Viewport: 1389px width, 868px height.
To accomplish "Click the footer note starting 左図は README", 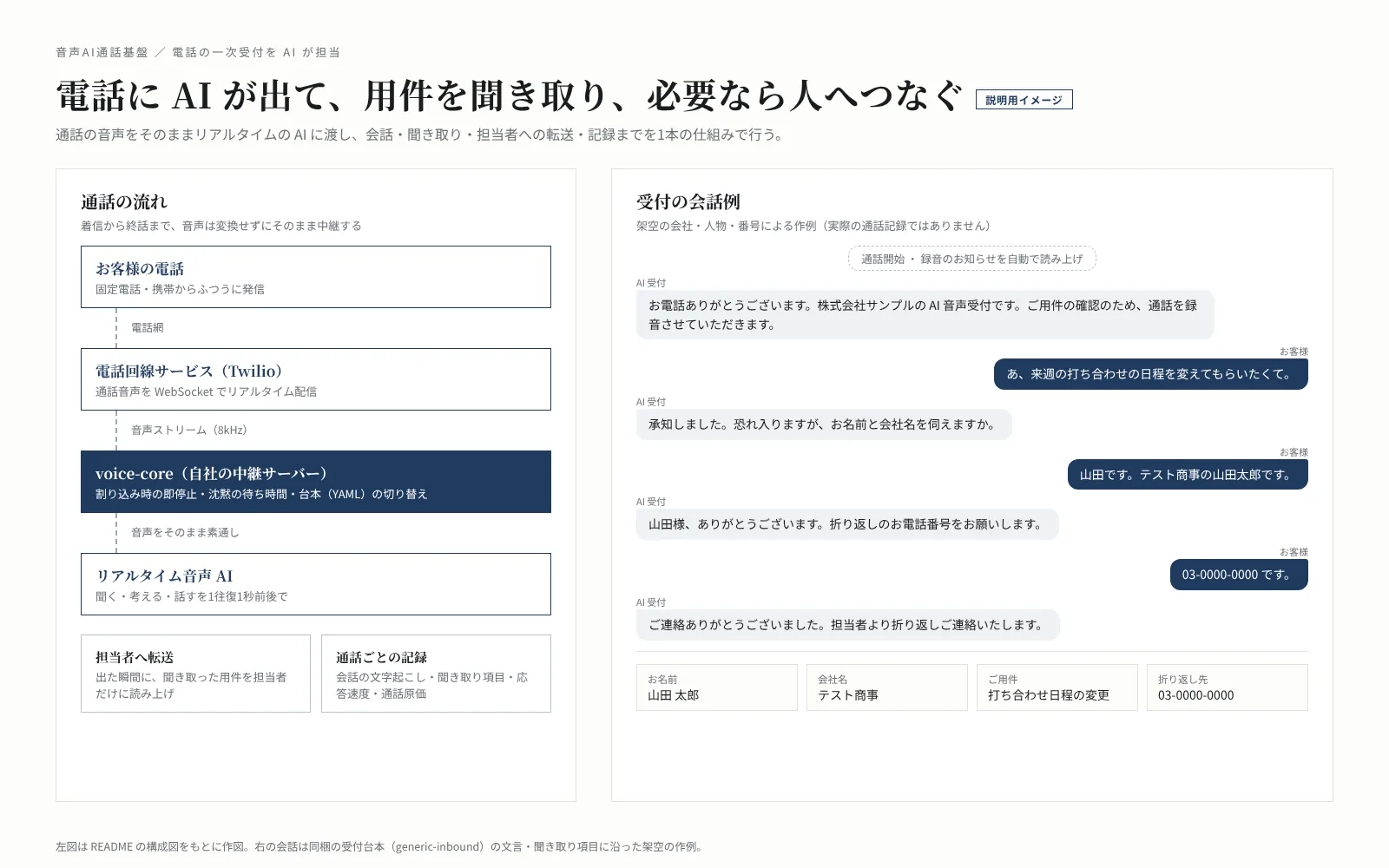I will (381, 846).
